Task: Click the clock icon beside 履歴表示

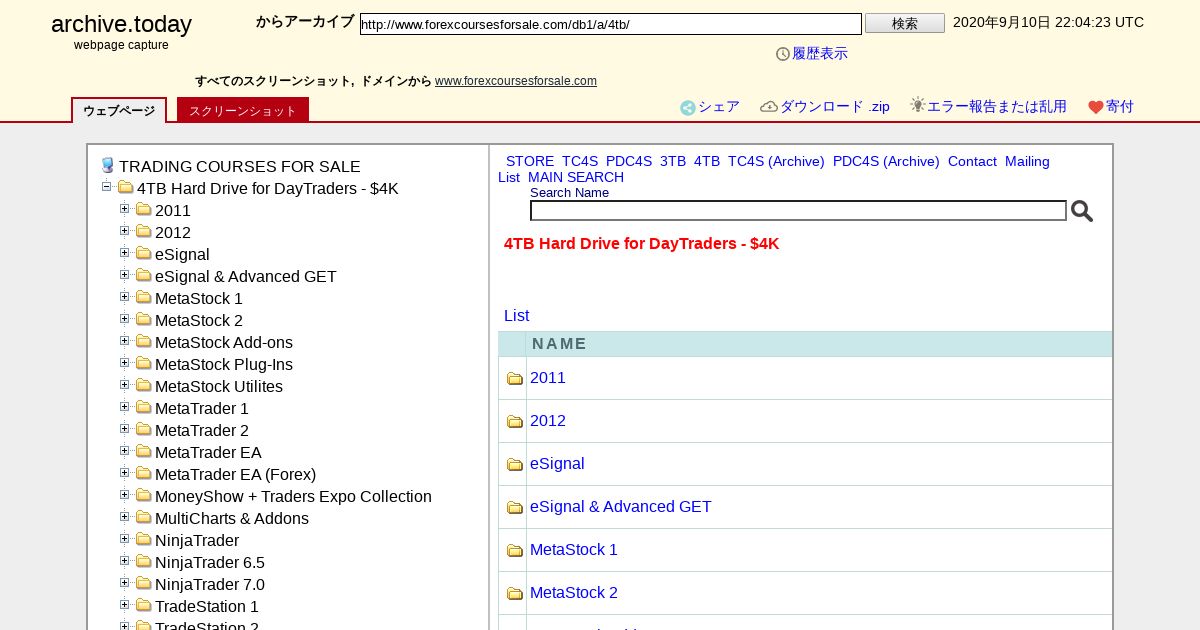Action: pyautogui.click(x=783, y=54)
